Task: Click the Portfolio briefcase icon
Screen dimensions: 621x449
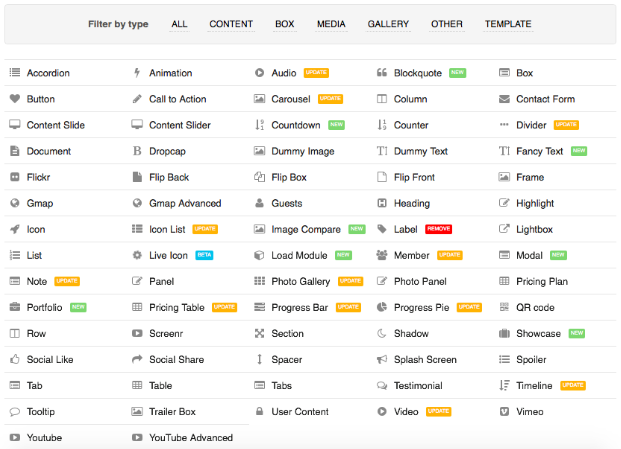Action: [x=15, y=307]
